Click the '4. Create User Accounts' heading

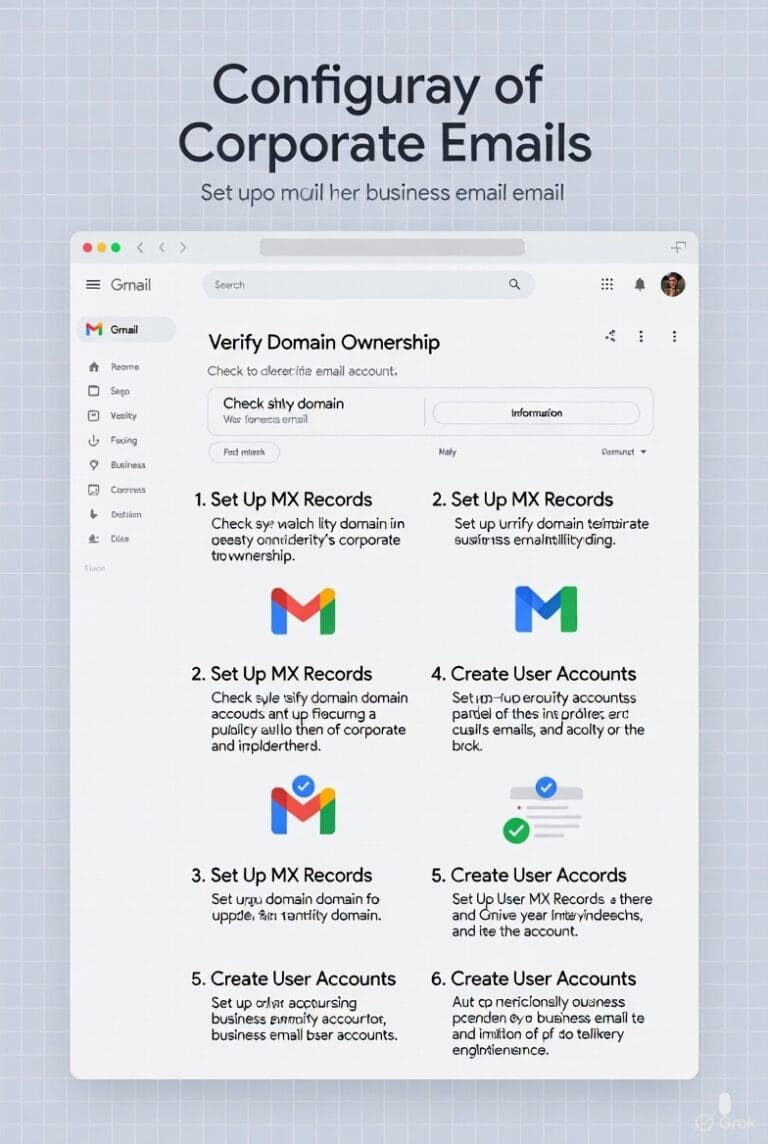[534, 674]
